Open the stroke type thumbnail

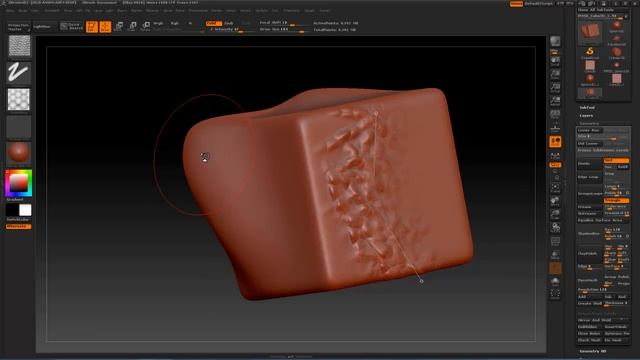[x=19, y=73]
